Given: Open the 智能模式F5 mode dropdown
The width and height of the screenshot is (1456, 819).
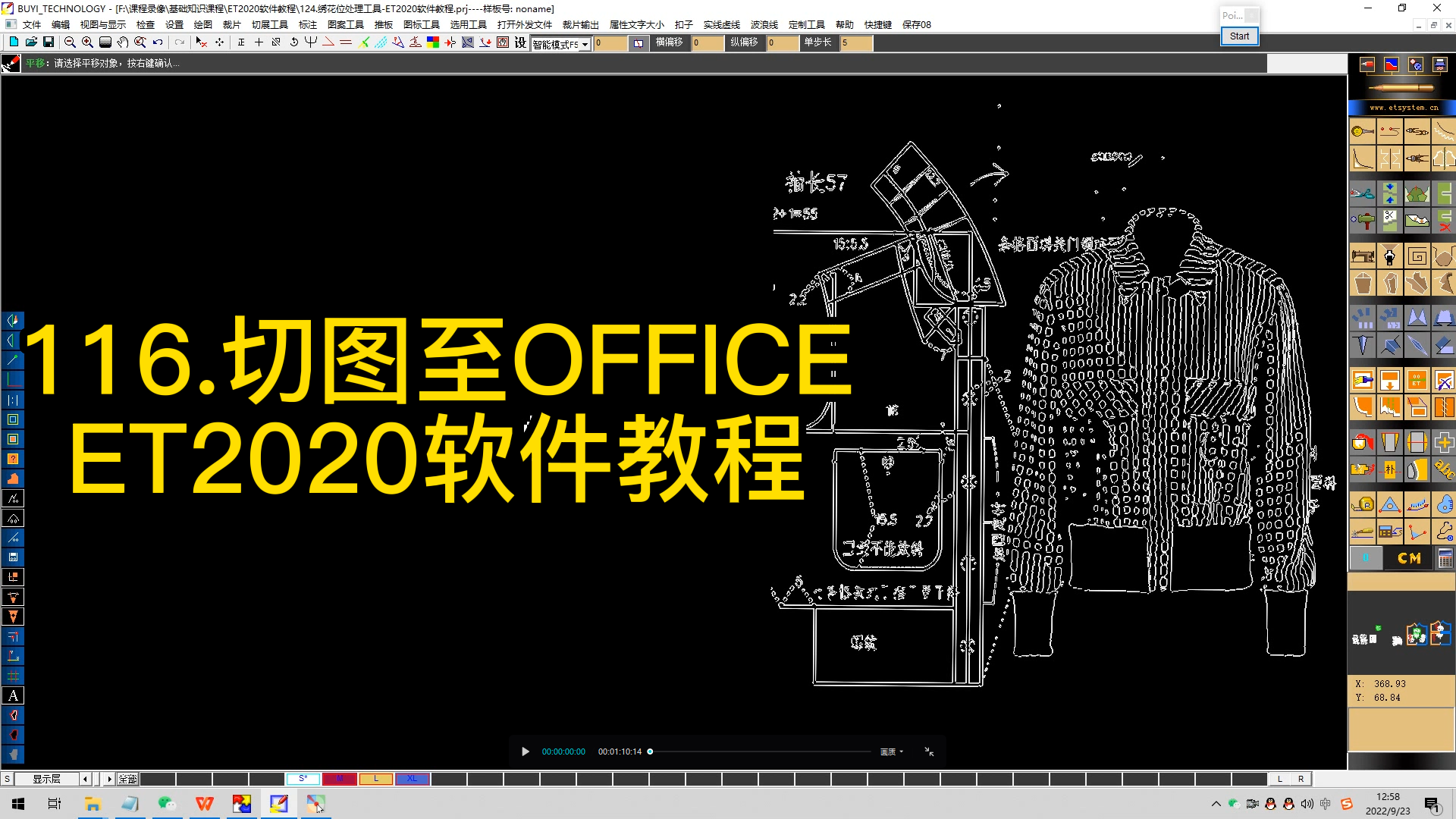Looking at the screenshot, I should [585, 44].
